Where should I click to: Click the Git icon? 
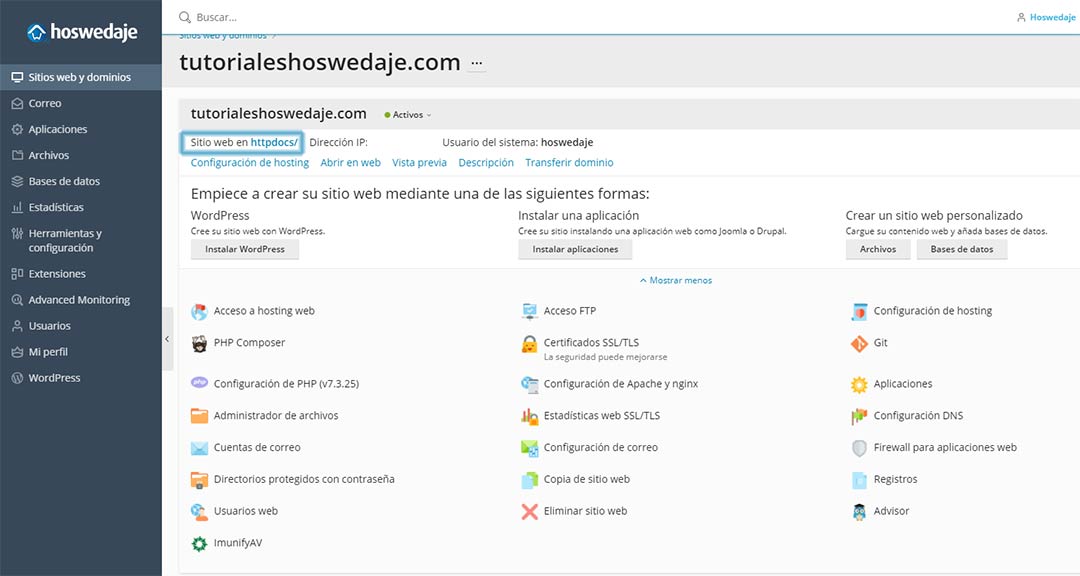click(x=859, y=343)
